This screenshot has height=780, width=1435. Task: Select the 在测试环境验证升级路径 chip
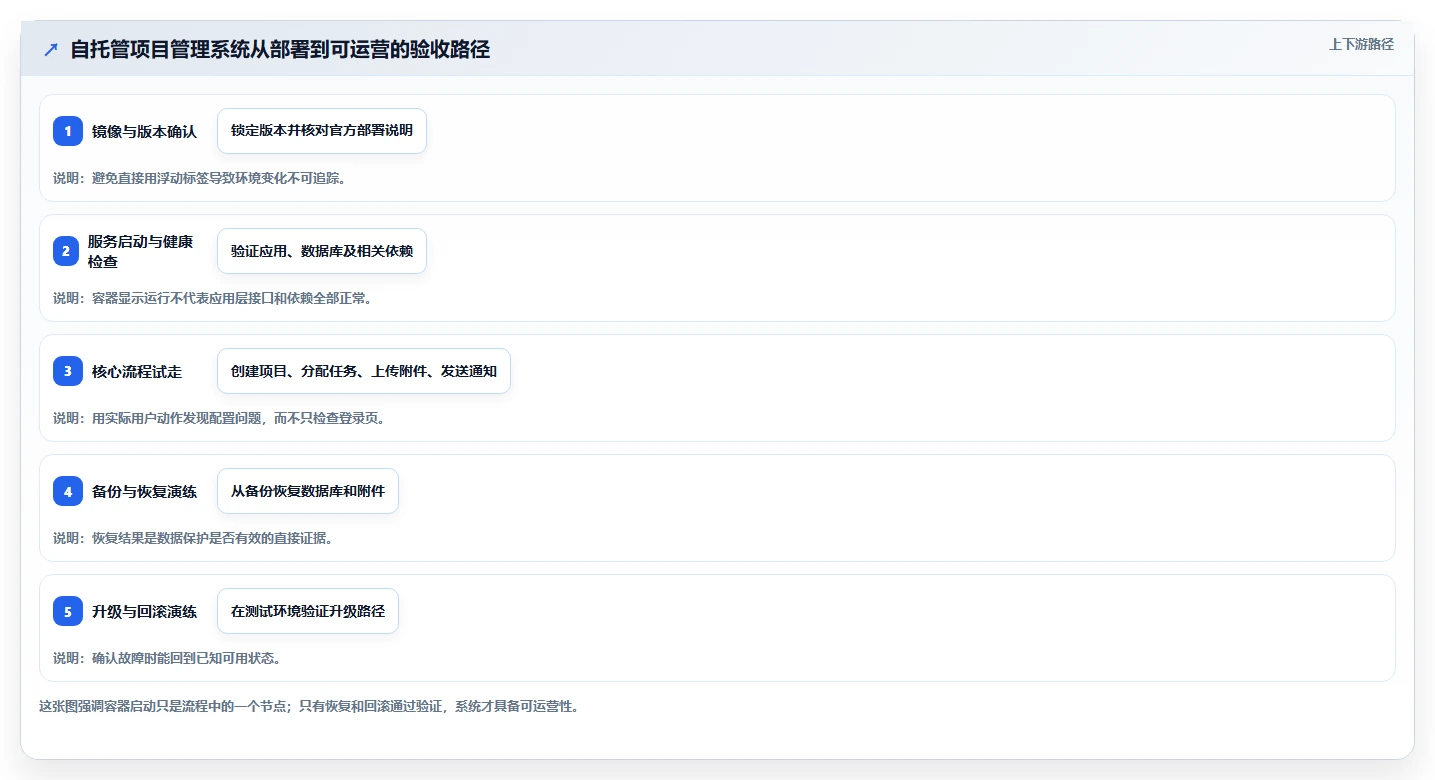(x=308, y=611)
